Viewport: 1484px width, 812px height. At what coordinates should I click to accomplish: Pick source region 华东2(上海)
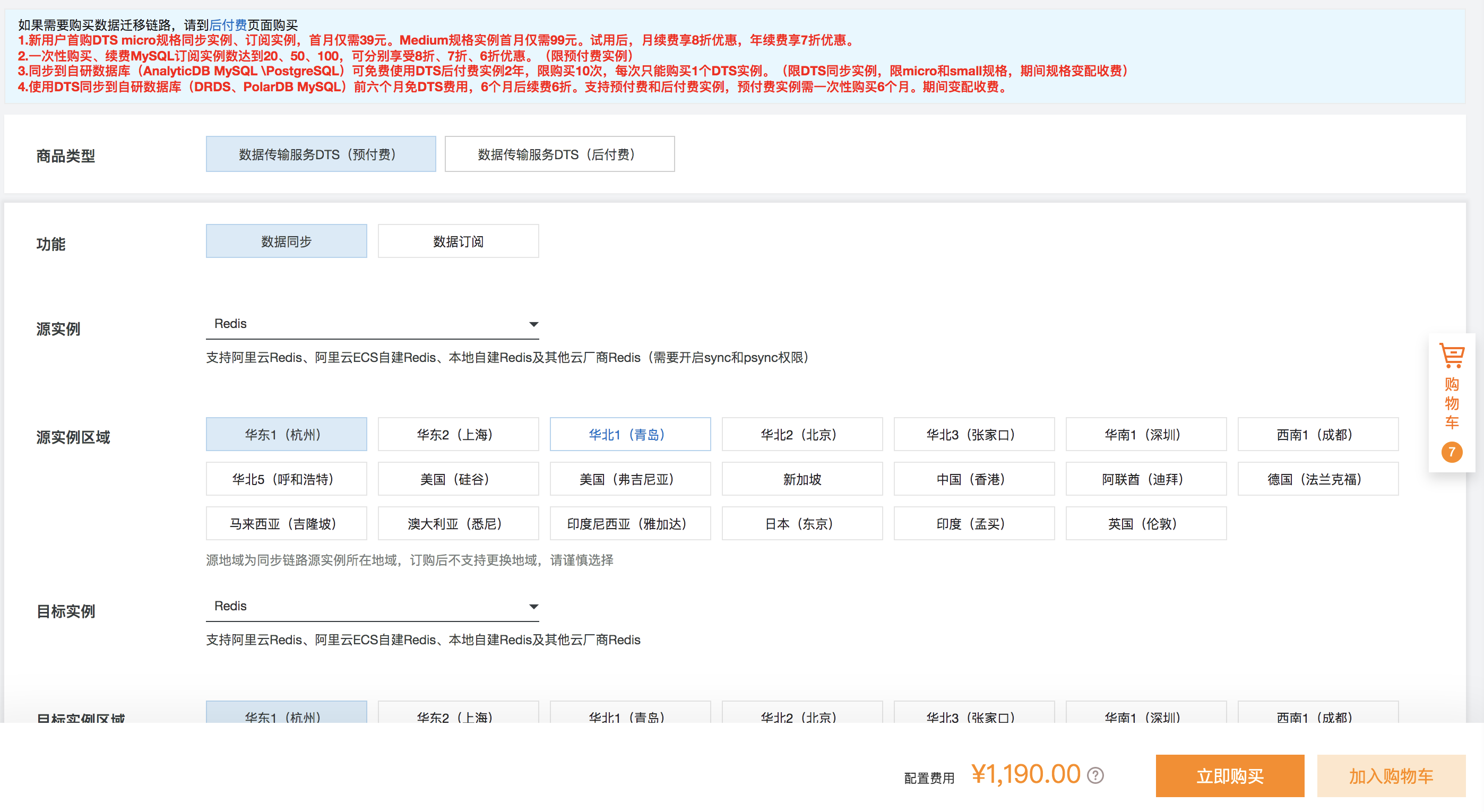pyautogui.click(x=458, y=434)
